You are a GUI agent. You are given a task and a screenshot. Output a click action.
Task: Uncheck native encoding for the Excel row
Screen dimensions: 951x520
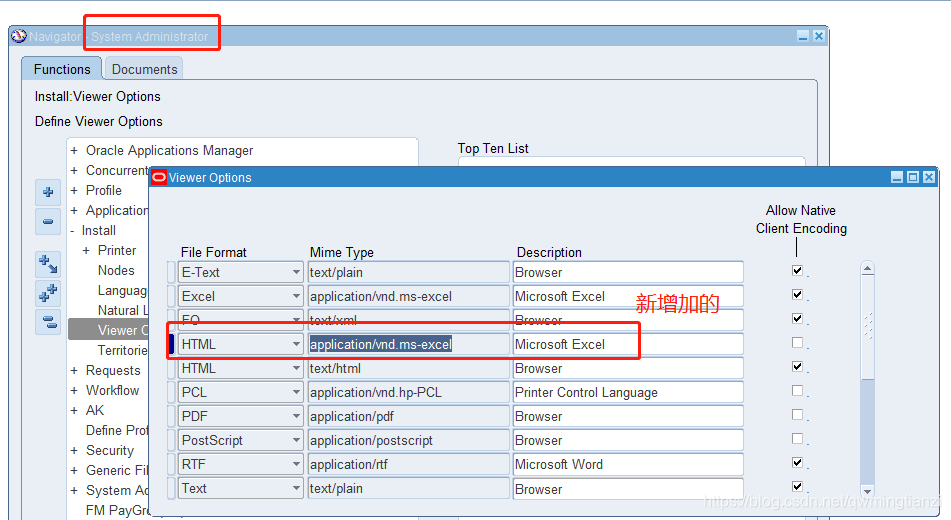(798, 294)
